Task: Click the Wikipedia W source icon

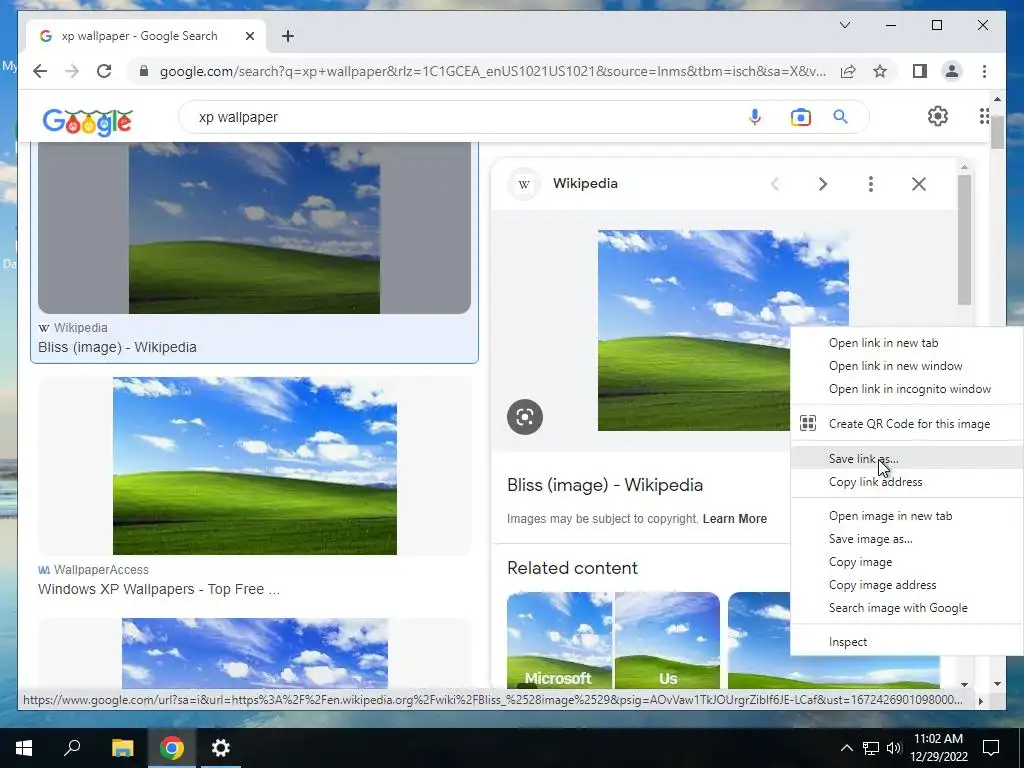Action: [524, 184]
